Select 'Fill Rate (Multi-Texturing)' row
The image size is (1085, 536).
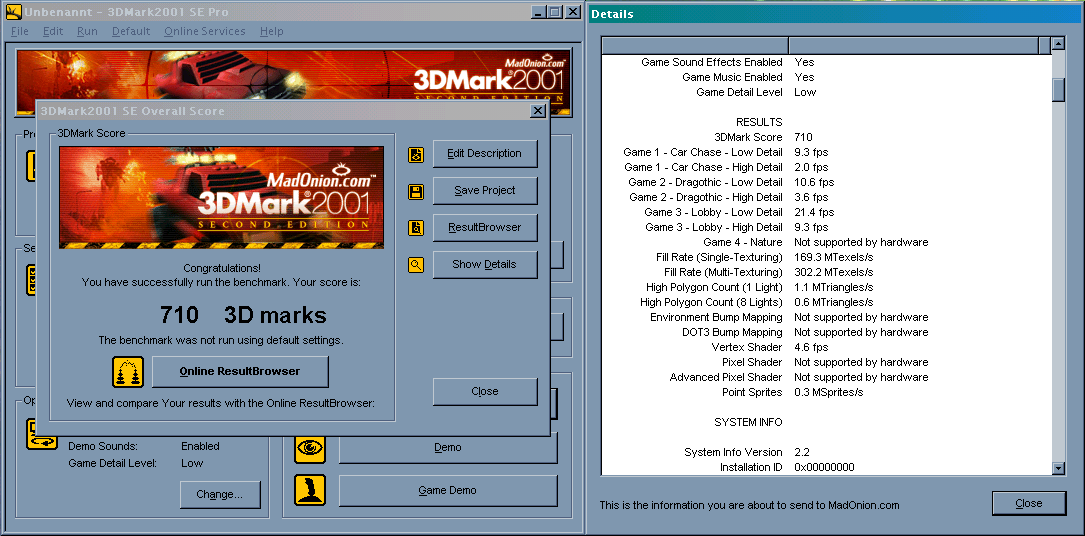click(x=826, y=272)
